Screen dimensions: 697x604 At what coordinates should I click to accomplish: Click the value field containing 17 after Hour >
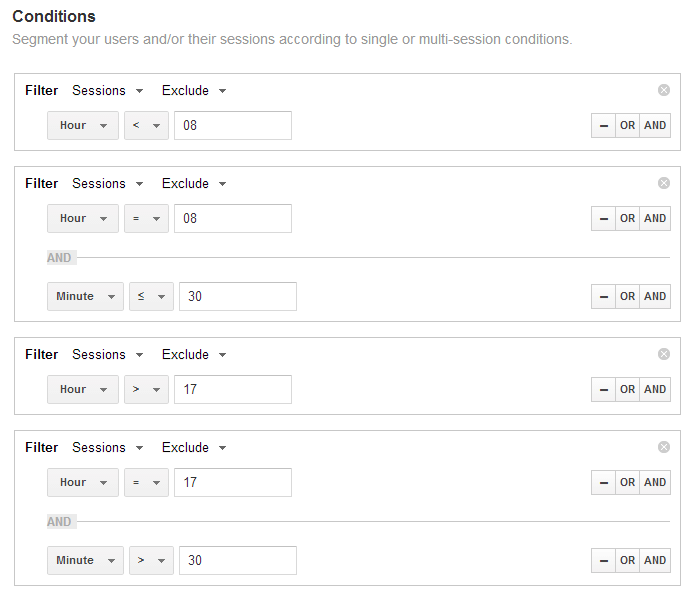pyautogui.click(x=232, y=389)
